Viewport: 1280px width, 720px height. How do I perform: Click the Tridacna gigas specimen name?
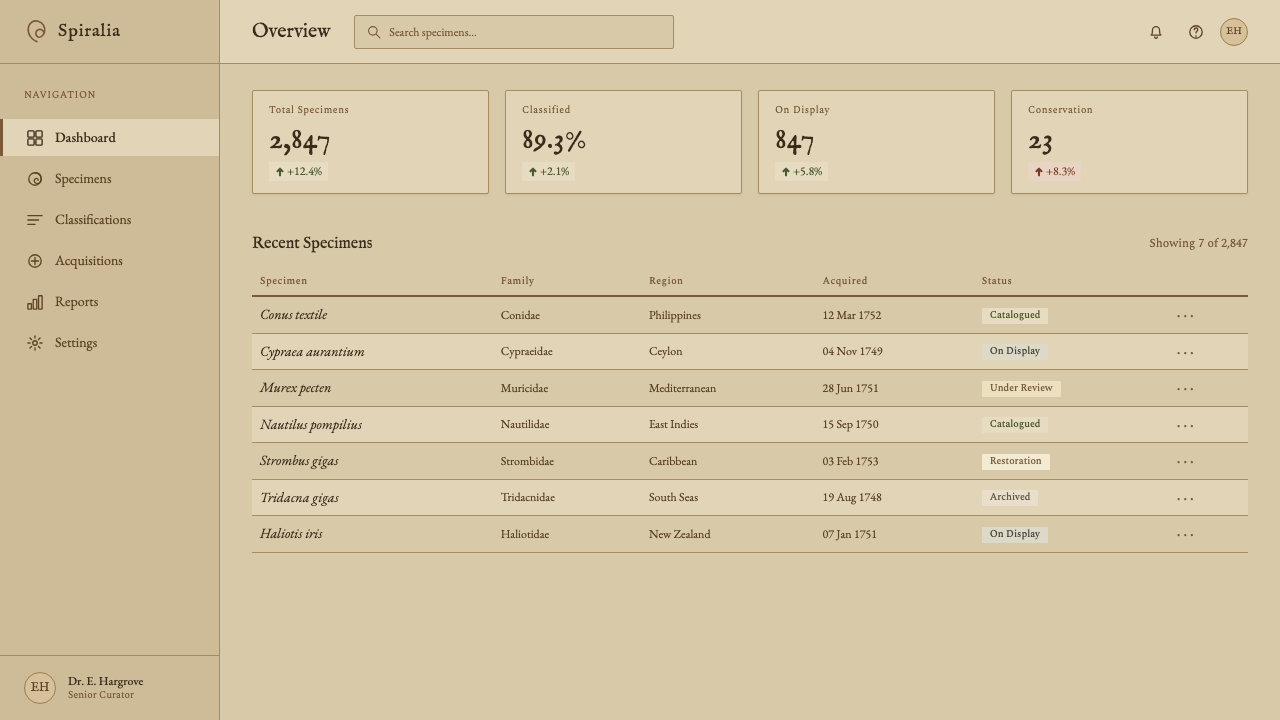pyautogui.click(x=299, y=498)
